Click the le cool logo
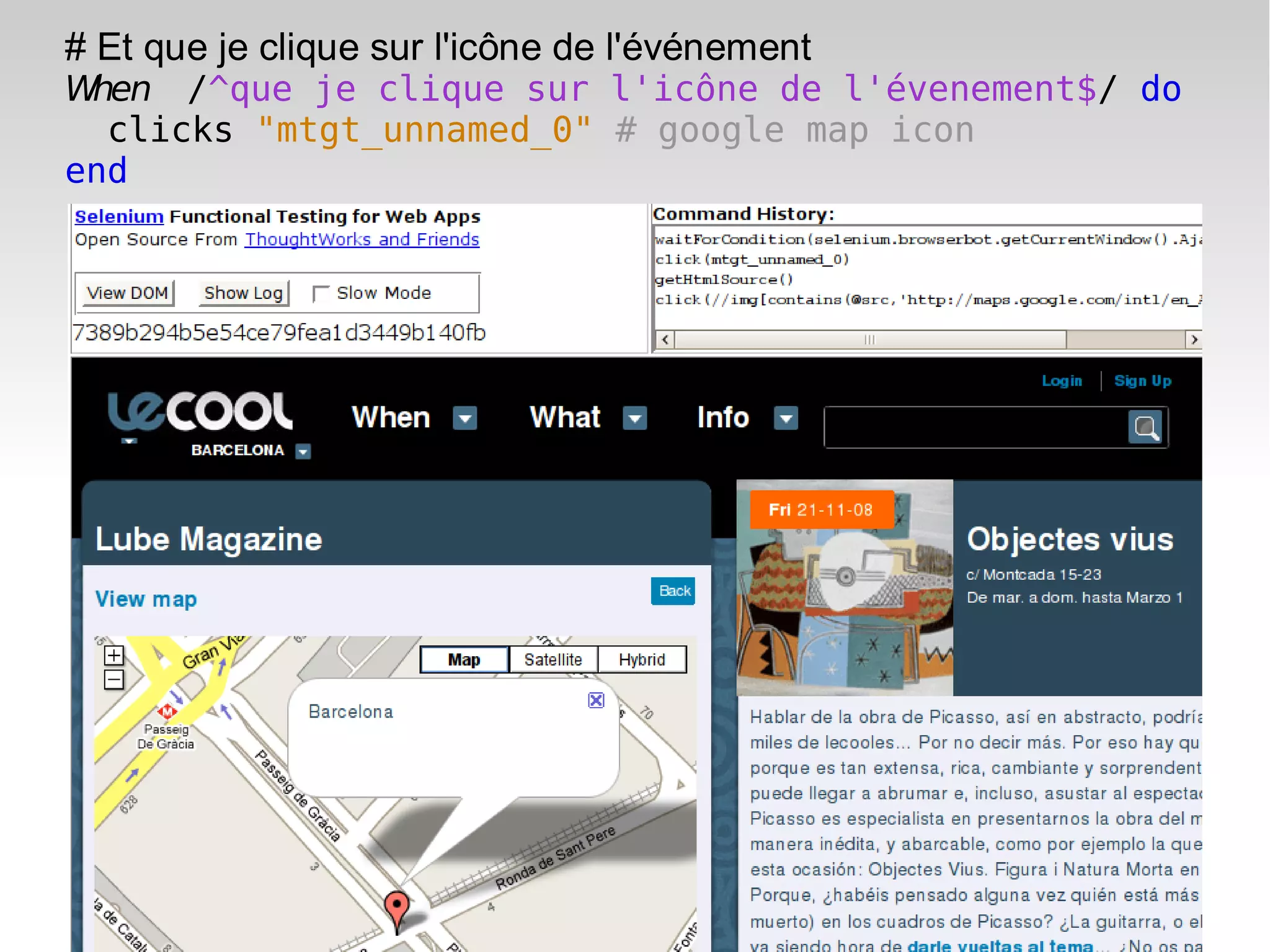 (x=200, y=412)
